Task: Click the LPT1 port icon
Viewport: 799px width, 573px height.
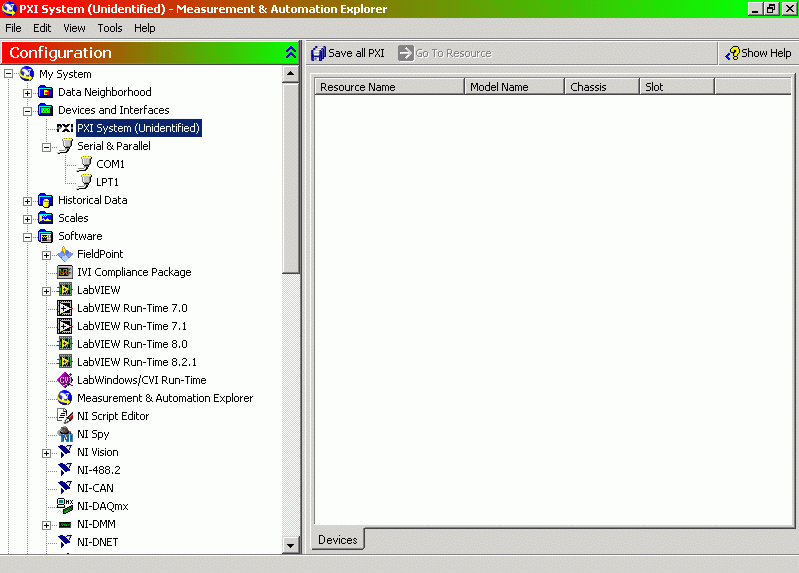Action: click(x=84, y=182)
